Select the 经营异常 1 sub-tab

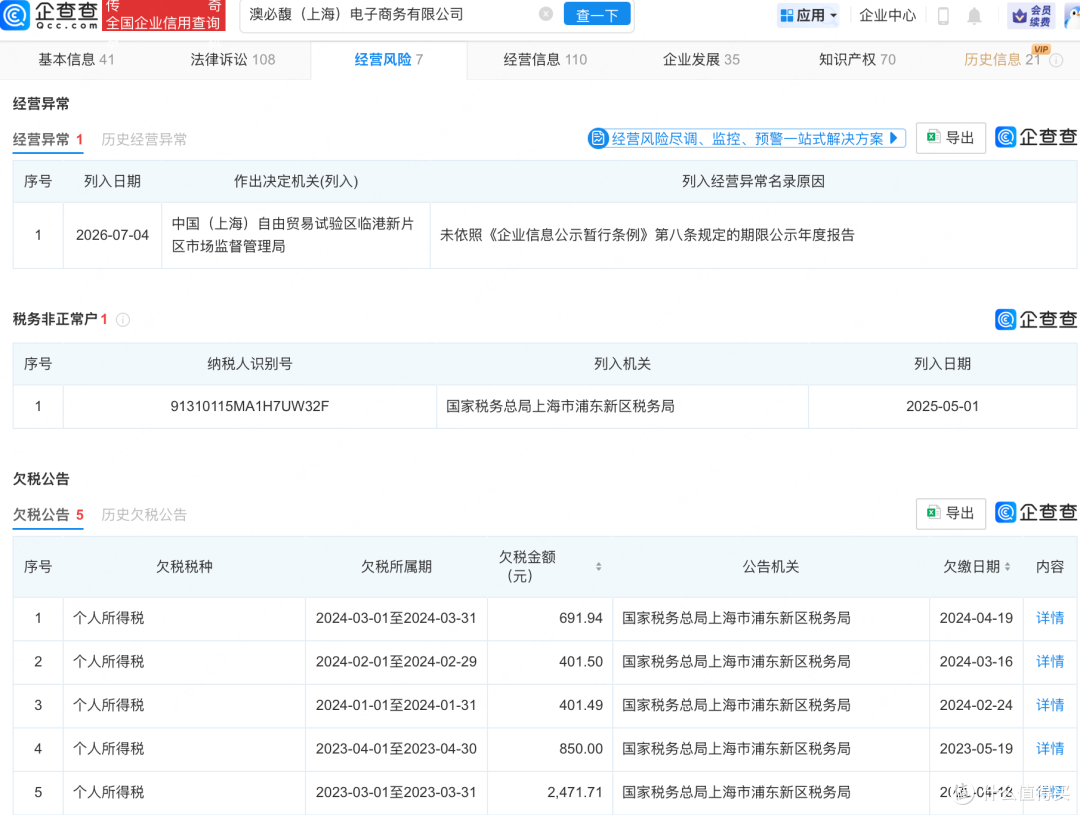[48, 139]
